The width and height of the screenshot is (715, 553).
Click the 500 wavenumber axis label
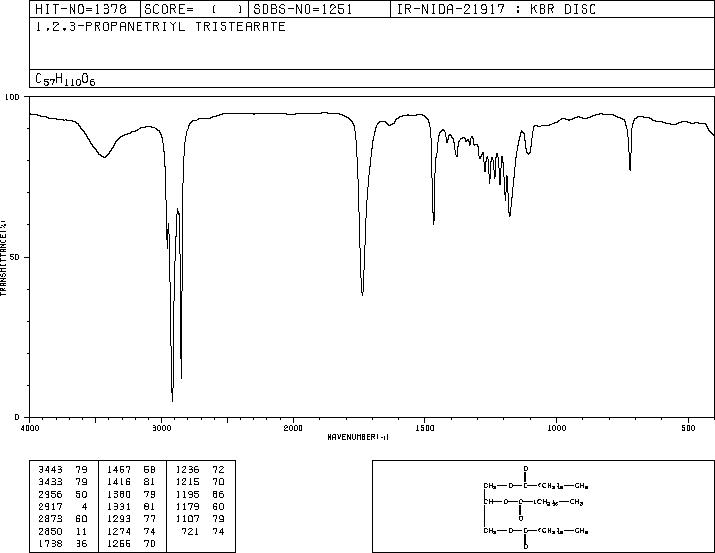click(689, 428)
